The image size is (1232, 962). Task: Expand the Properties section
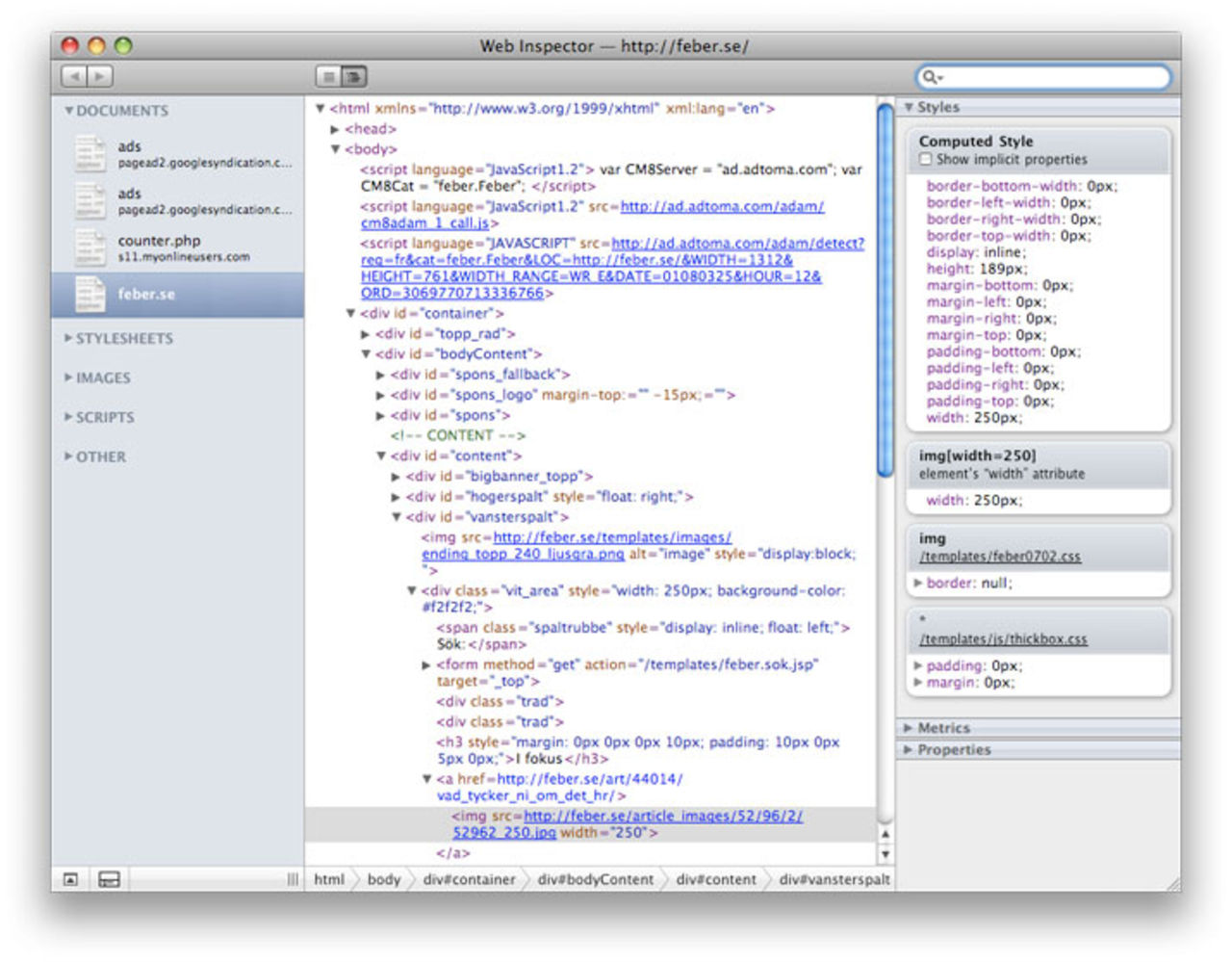click(953, 749)
